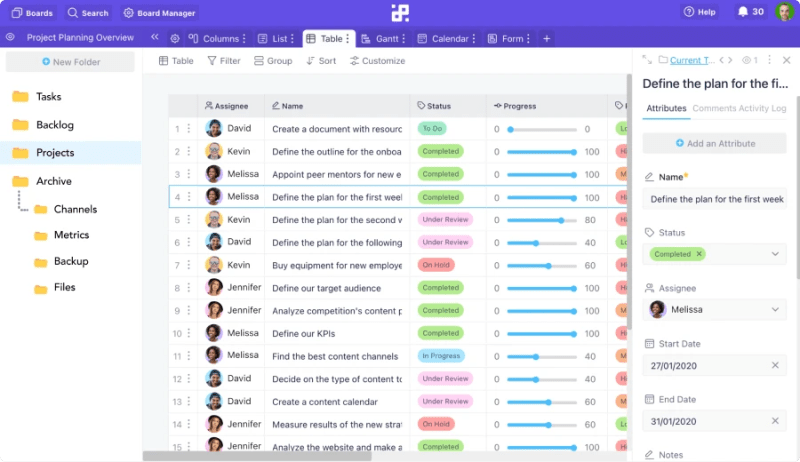The image size is (800, 462).
Task: Open the Channels subfolder
Action: tap(76, 209)
